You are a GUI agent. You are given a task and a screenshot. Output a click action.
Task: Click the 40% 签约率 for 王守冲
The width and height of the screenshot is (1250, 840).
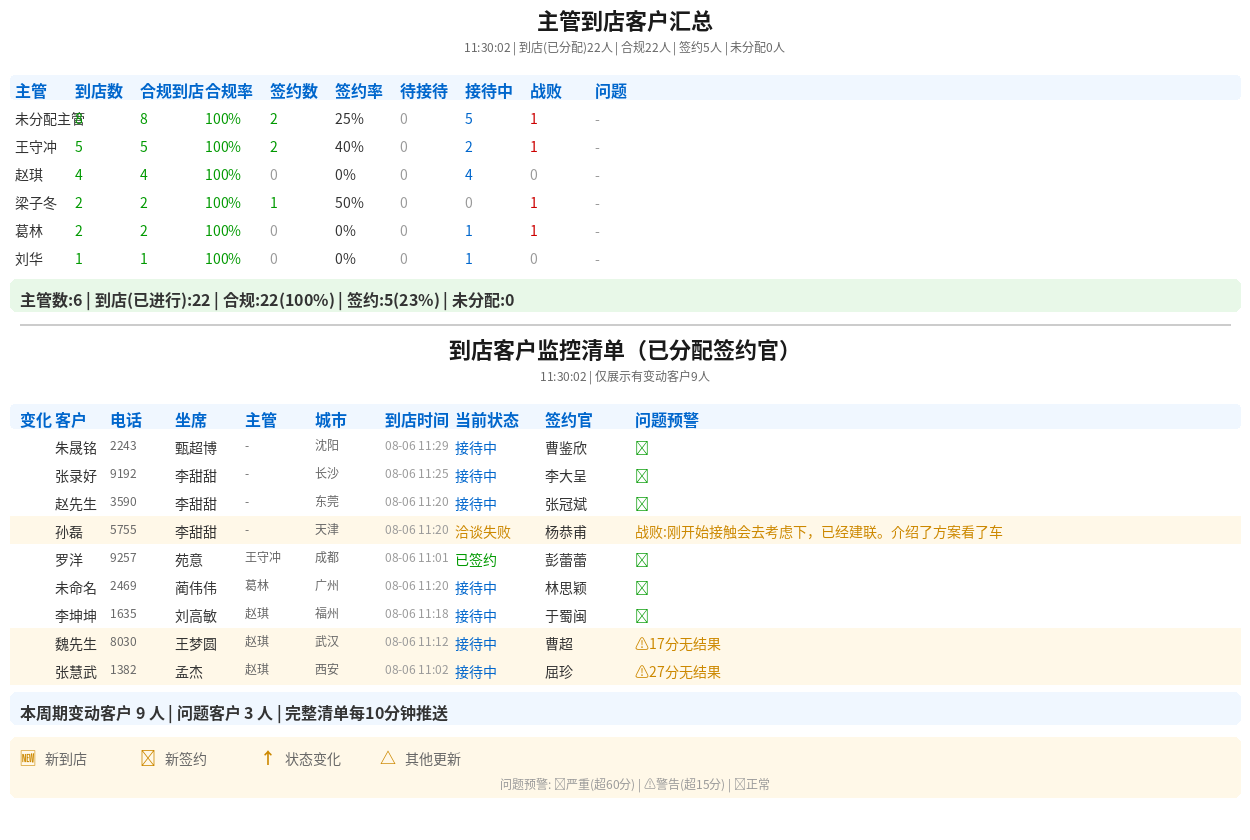click(x=349, y=147)
